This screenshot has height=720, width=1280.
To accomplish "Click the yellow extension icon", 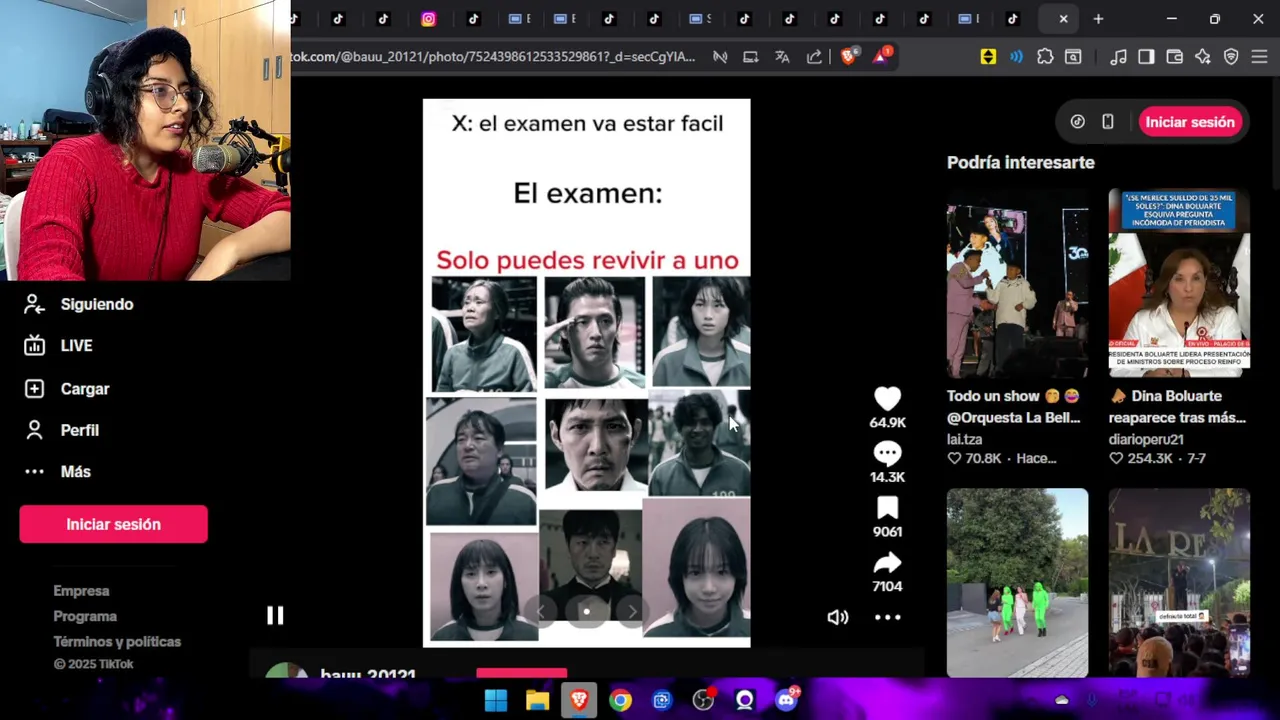I will 988,57.
